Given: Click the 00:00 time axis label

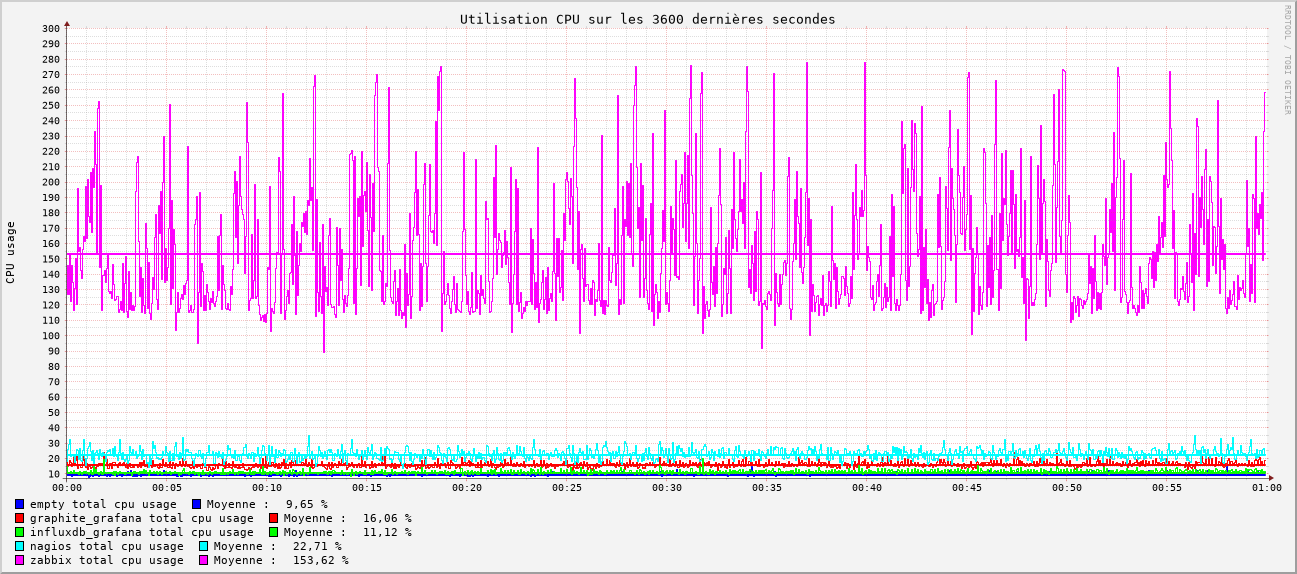Looking at the screenshot, I should (67, 488).
